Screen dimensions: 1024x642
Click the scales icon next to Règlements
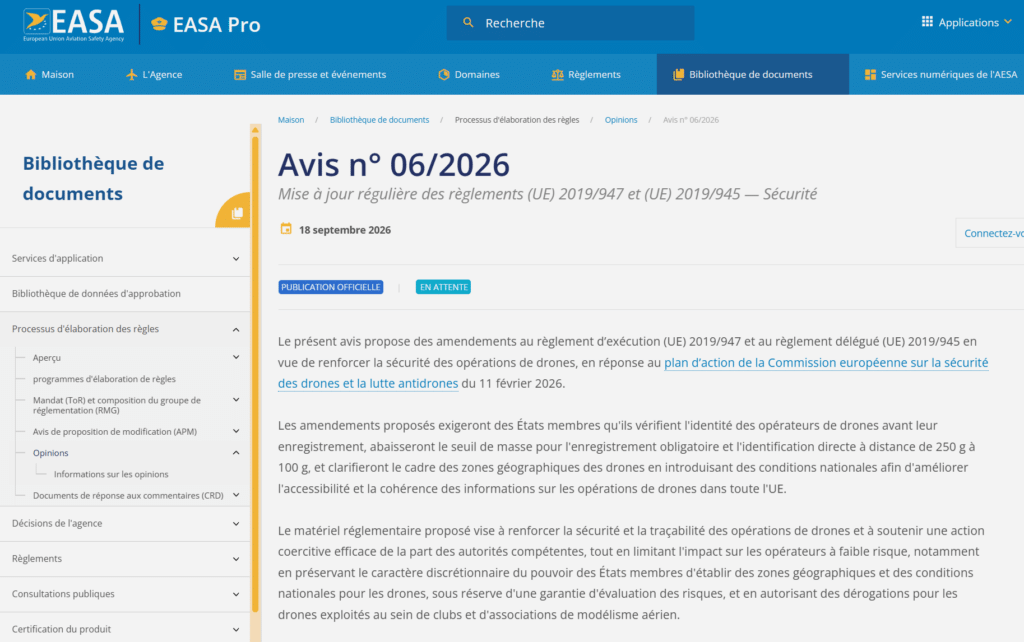click(557, 74)
